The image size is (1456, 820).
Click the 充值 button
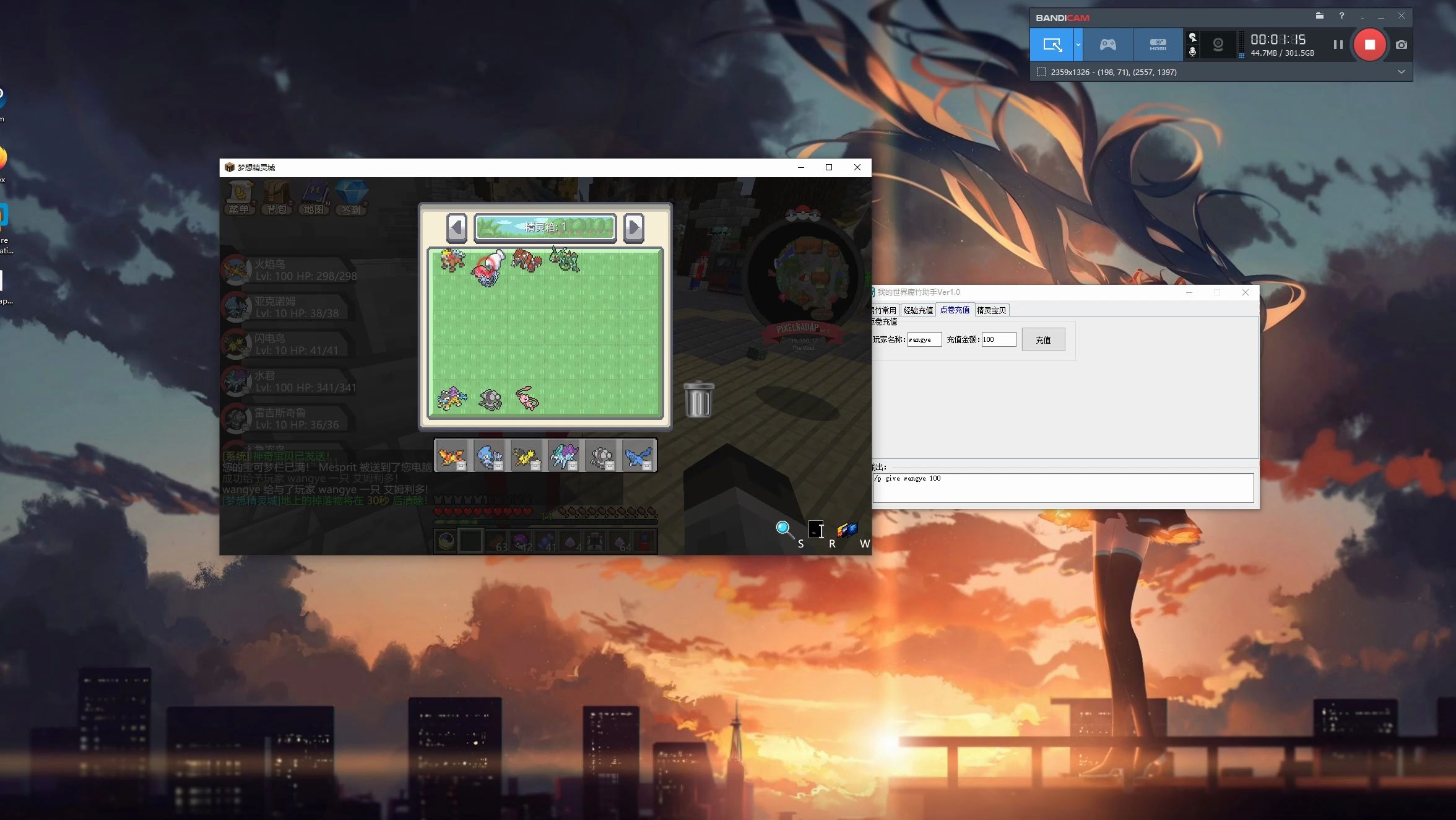1043,339
